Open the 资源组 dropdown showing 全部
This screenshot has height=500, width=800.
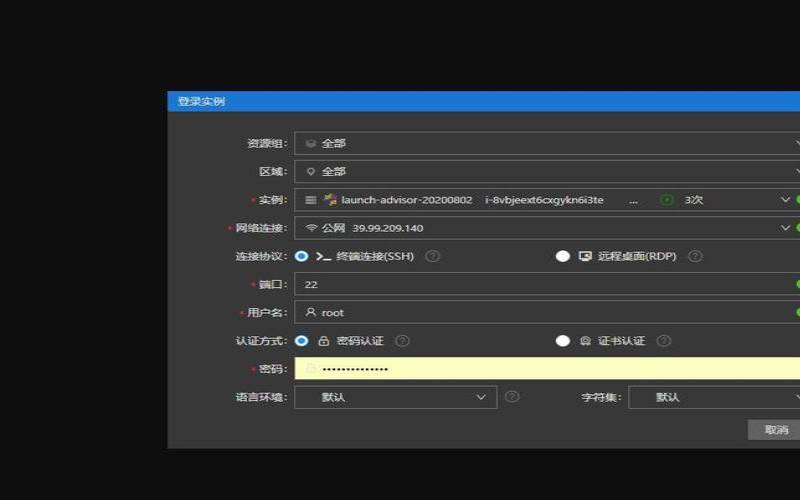547,143
